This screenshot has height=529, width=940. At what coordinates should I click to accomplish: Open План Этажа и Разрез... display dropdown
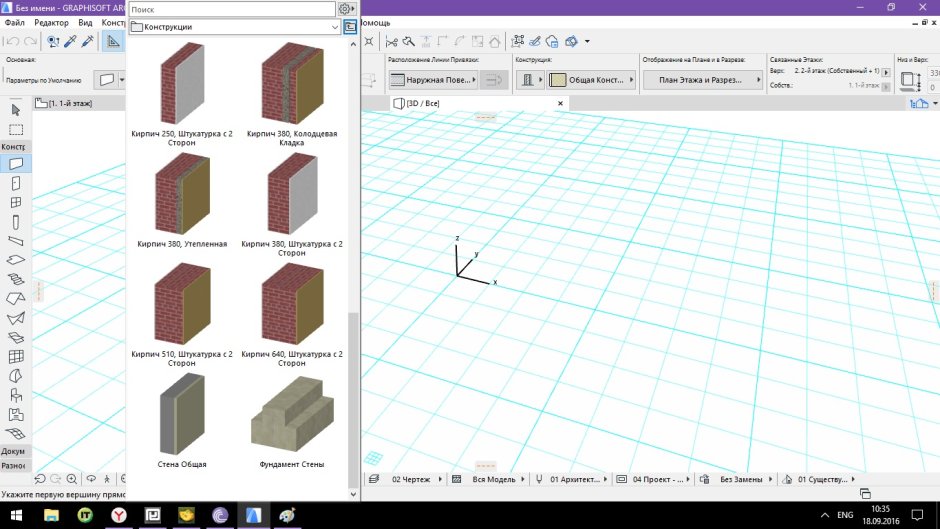[703, 80]
